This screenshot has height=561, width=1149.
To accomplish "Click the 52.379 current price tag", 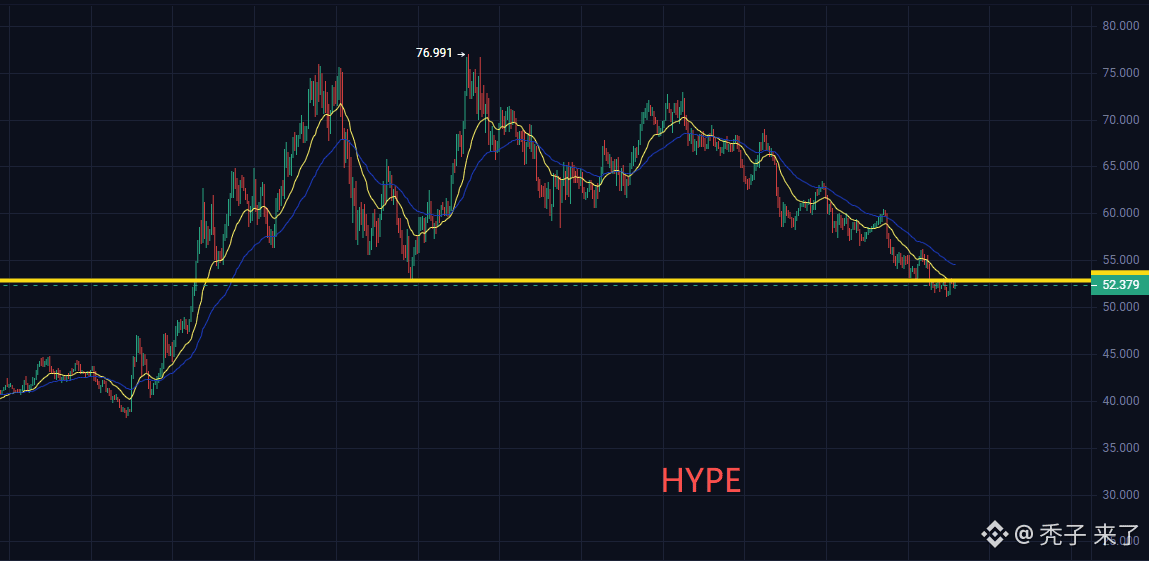I will [1120, 285].
